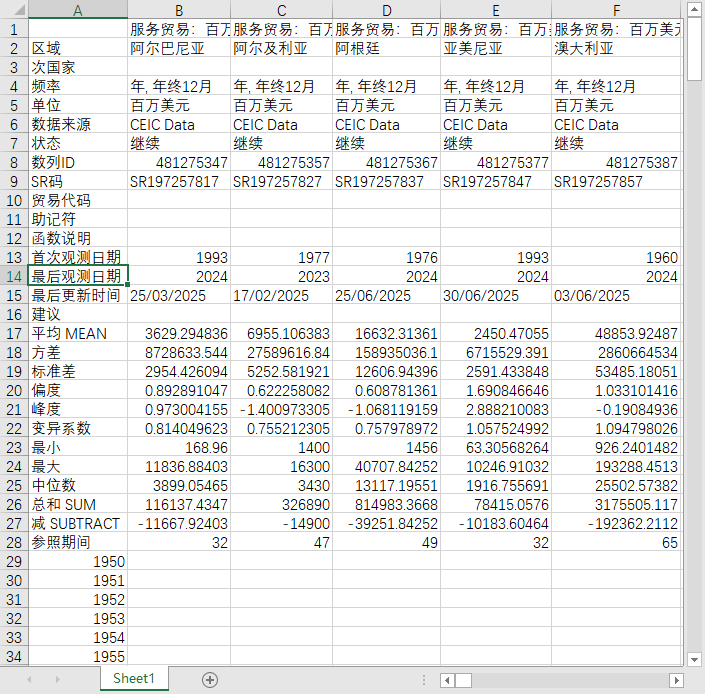Select column B header

coord(179,10)
